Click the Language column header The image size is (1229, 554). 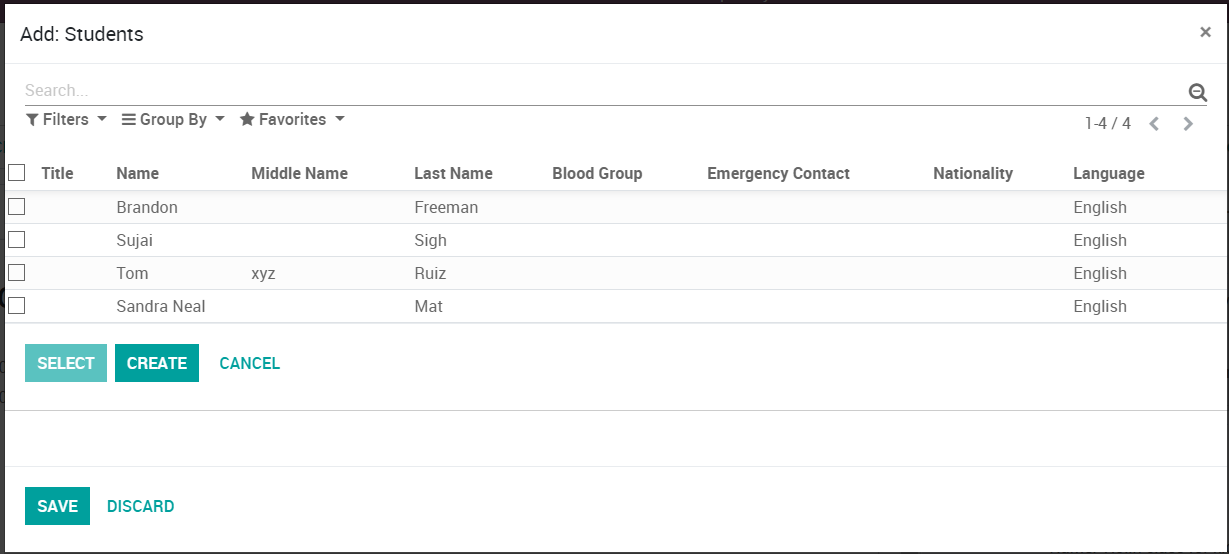1108,174
